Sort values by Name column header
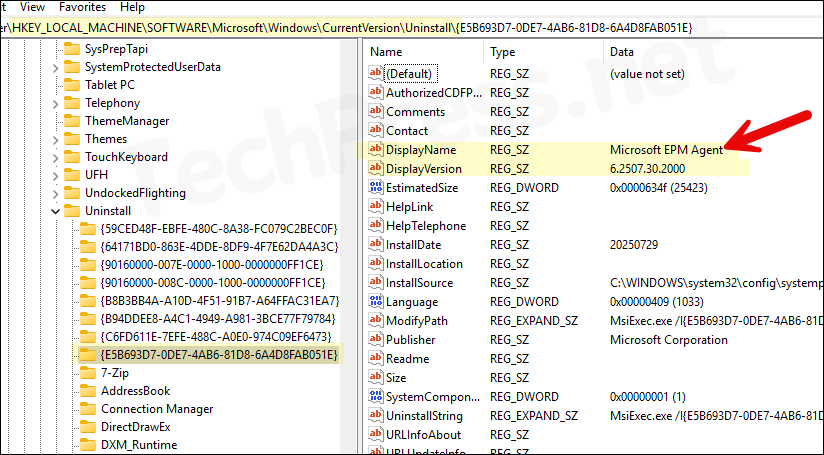Image resolution: width=824 pixels, height=455 pixels. pos(386,52)
